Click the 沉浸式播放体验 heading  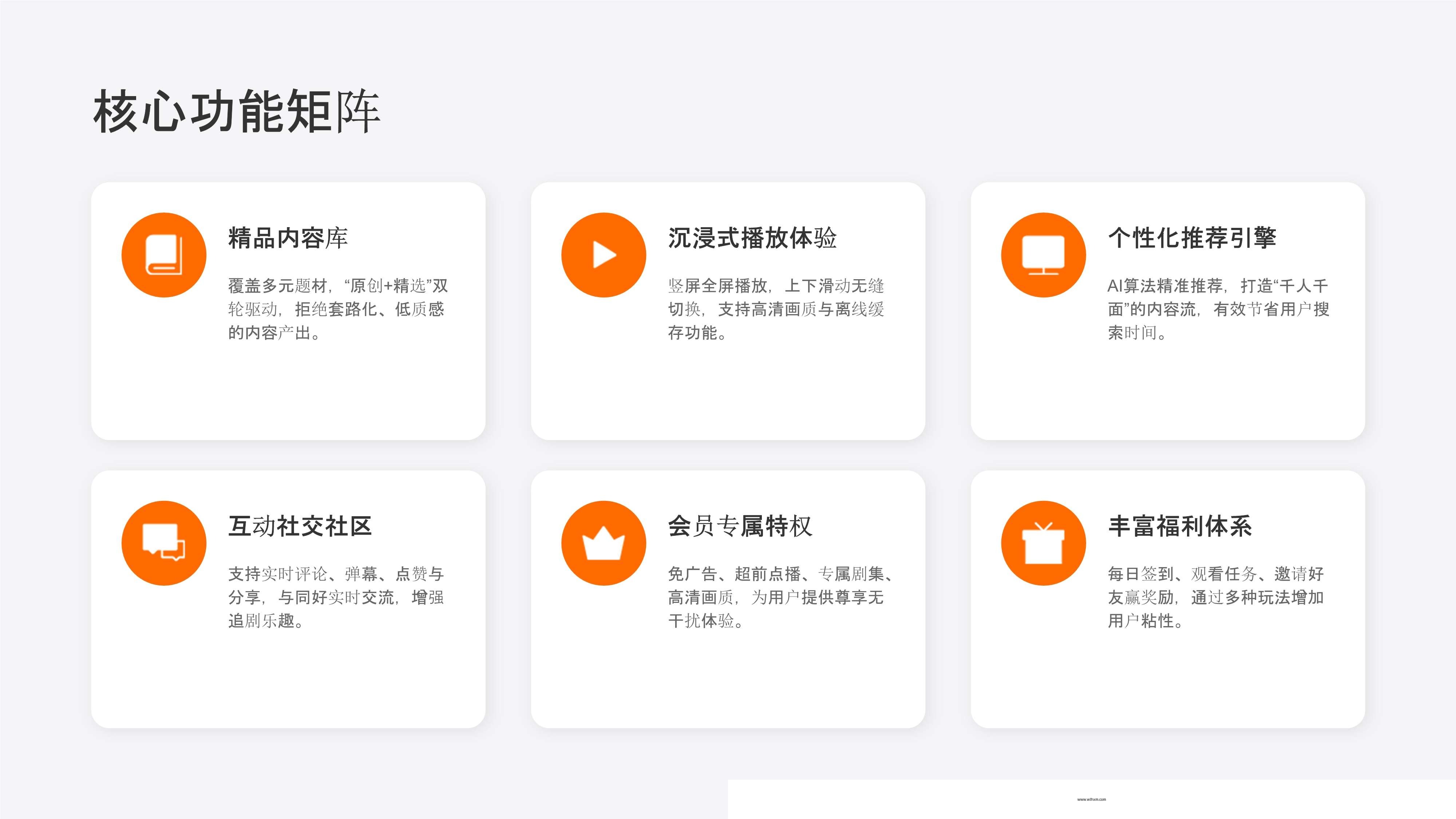[752, 238]
